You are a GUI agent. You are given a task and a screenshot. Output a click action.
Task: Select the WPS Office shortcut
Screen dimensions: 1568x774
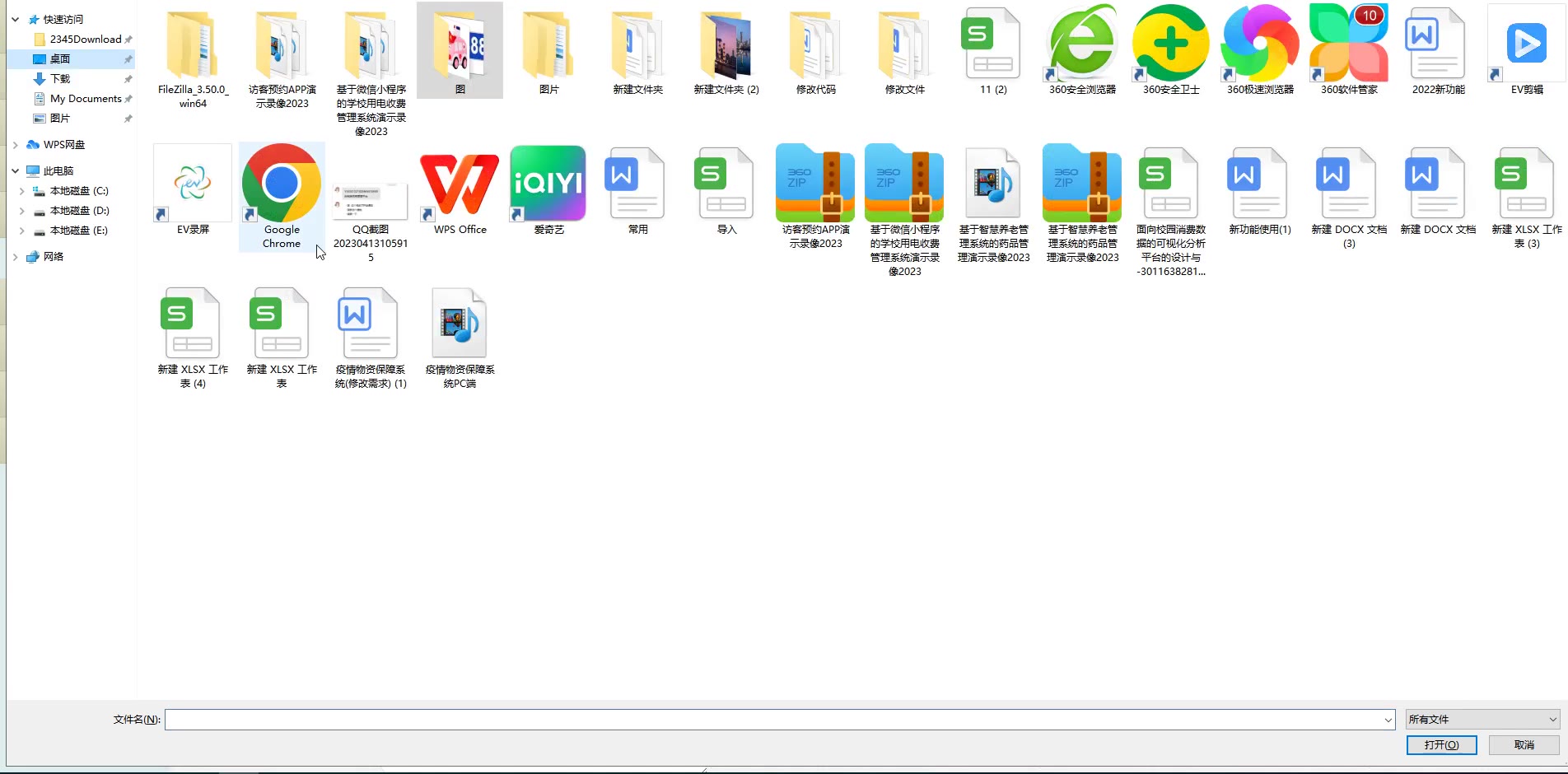pos(460,191)
